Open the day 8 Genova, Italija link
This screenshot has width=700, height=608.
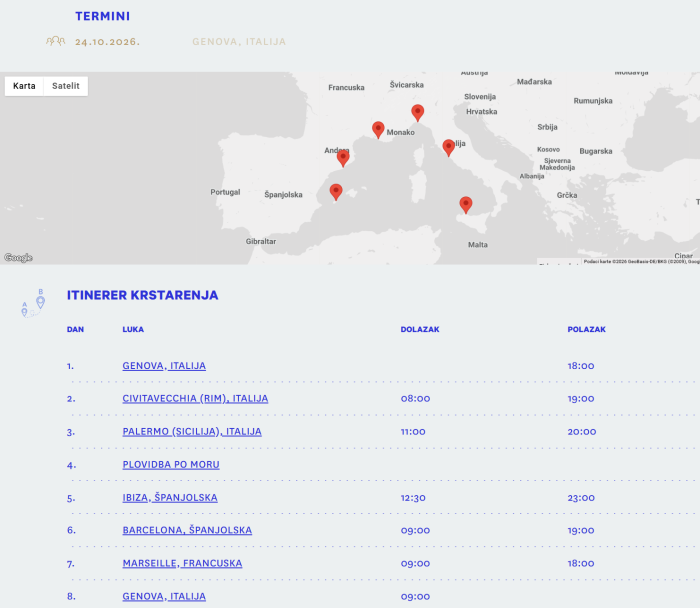tap(164, 597)
